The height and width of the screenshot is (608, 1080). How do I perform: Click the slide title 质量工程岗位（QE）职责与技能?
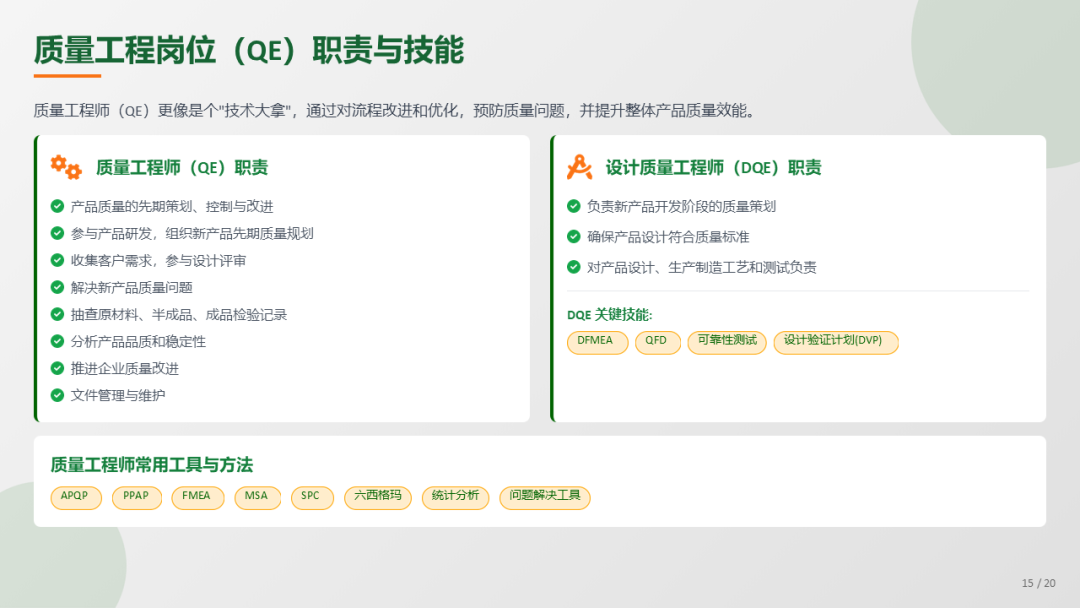pyautogui.click(x=249, y=50)
